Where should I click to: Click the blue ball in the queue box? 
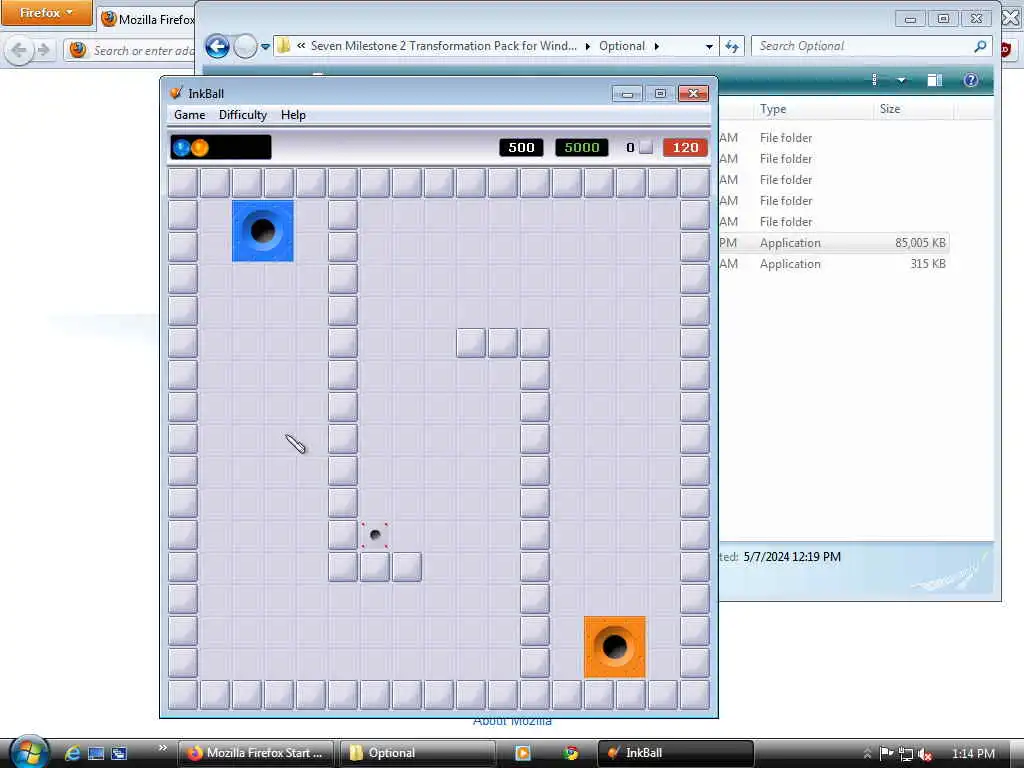pos(182,148)
